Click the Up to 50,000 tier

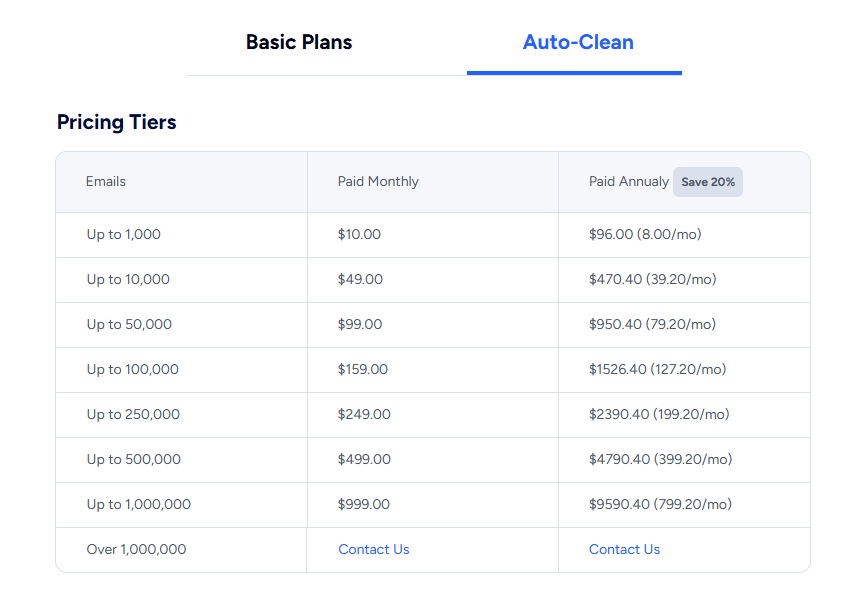tap(129, 324)
